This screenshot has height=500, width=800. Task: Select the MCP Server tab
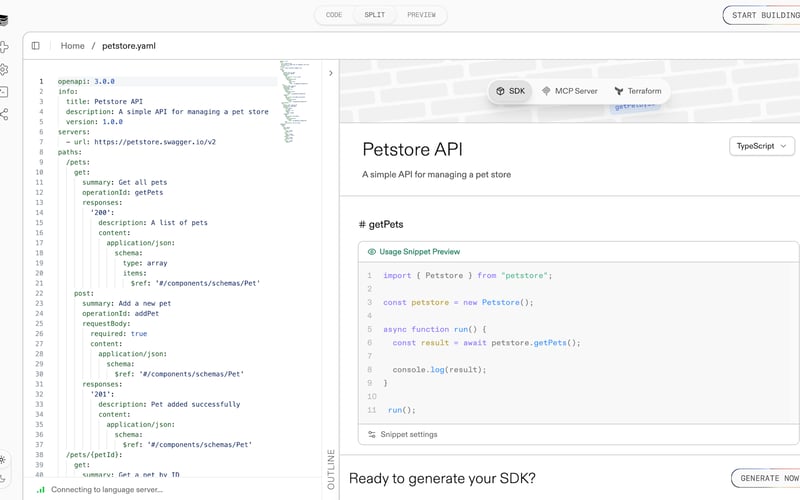tap(569, 91)
